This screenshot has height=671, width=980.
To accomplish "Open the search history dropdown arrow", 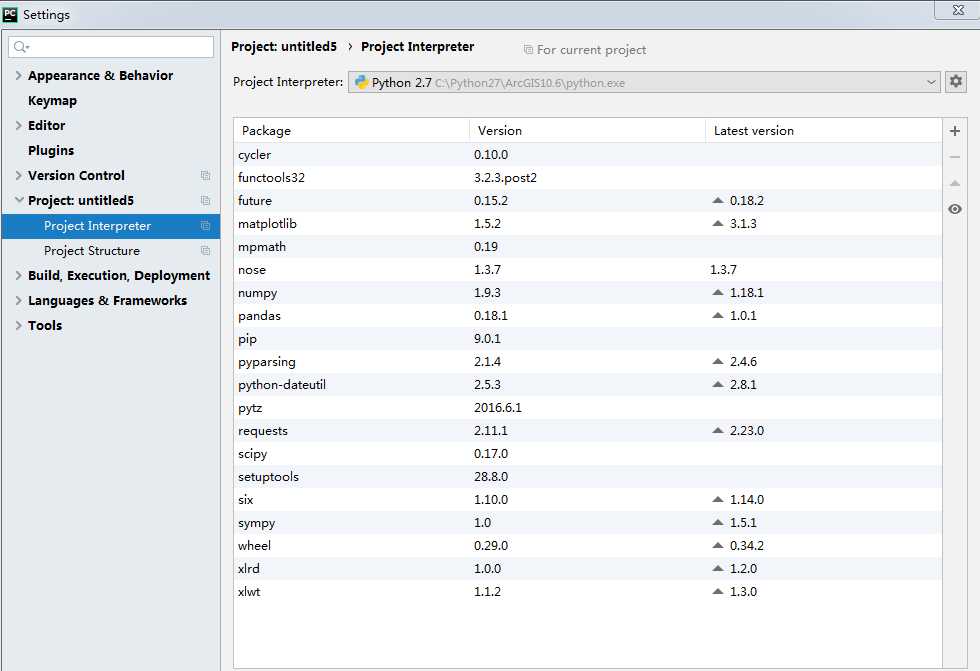I will pos(28,47).
